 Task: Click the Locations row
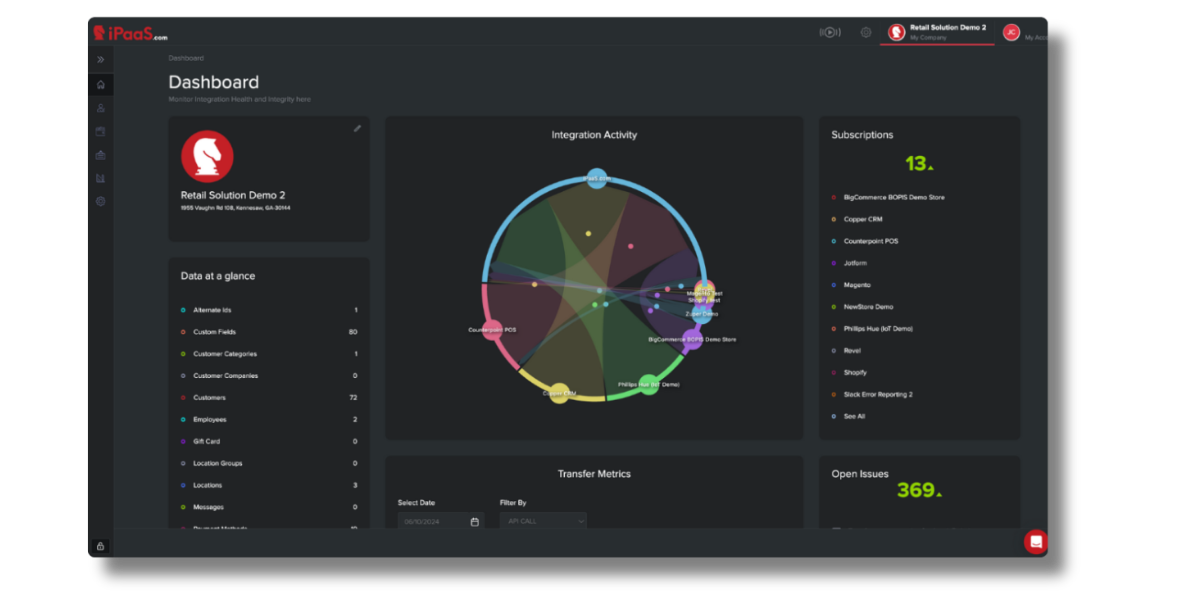(x=269, y=485)
